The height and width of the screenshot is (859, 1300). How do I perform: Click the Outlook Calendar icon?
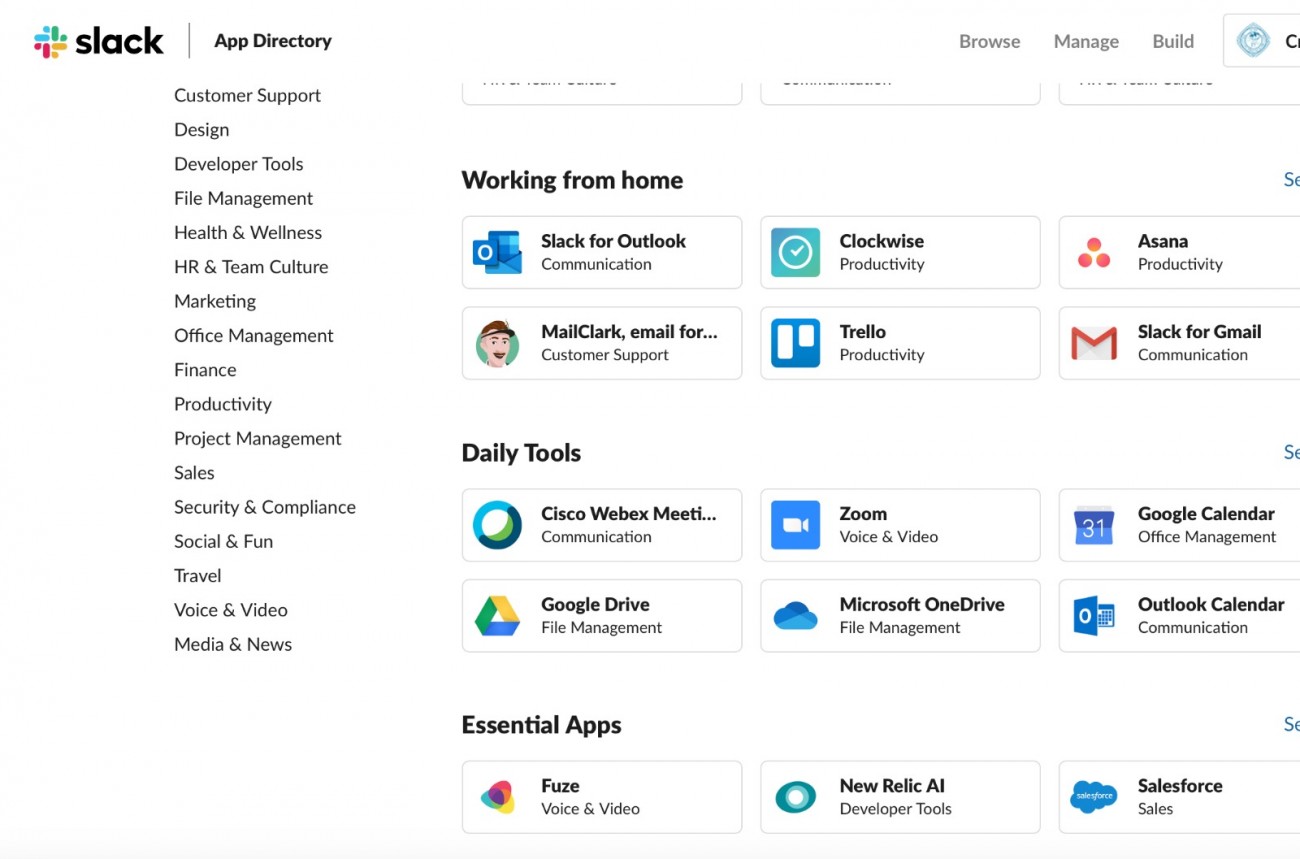pos(1094,616)
